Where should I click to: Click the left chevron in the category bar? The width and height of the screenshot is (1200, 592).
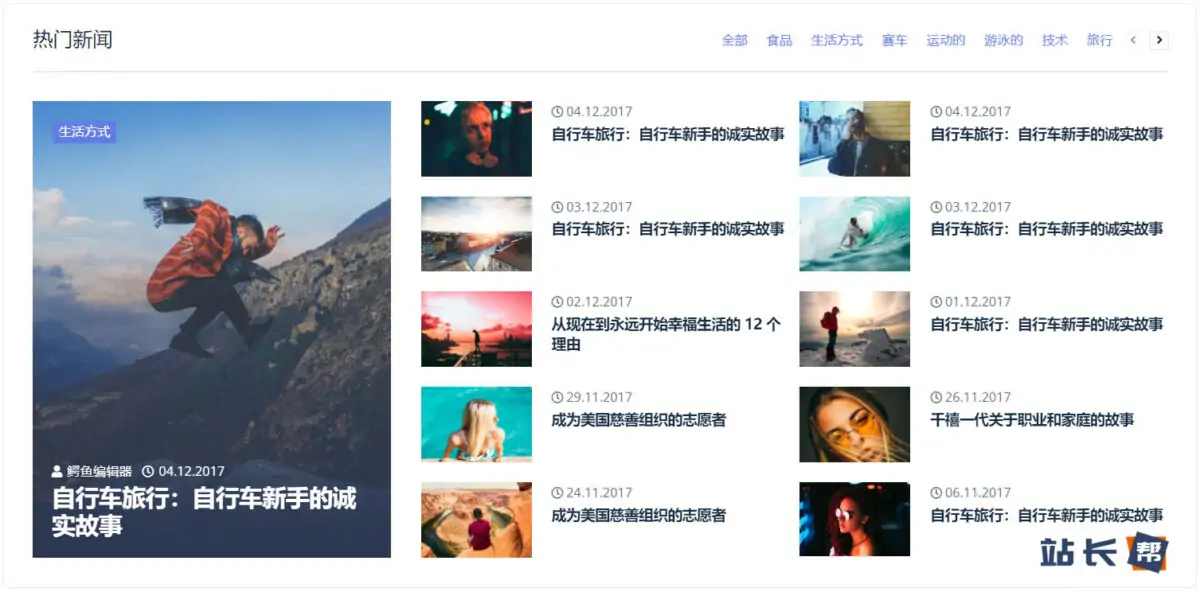pos(1133,40)
